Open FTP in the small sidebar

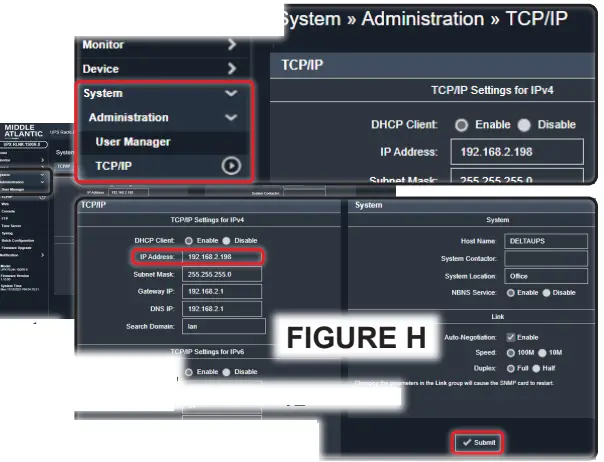click(x=5, y=219)
